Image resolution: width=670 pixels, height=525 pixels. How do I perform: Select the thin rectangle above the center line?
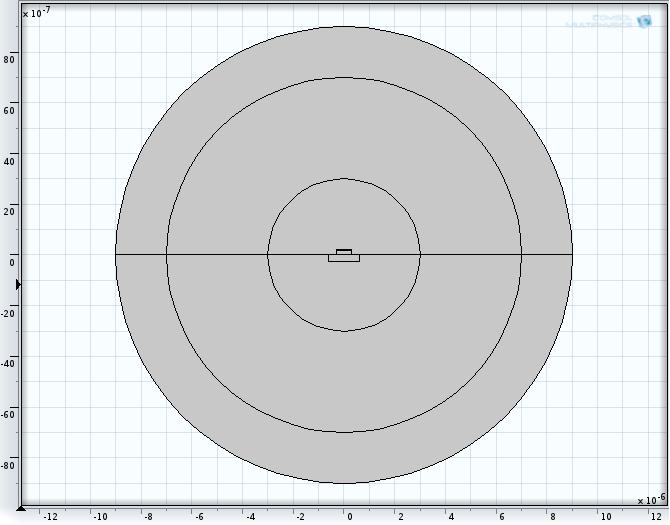coord(344,252)
